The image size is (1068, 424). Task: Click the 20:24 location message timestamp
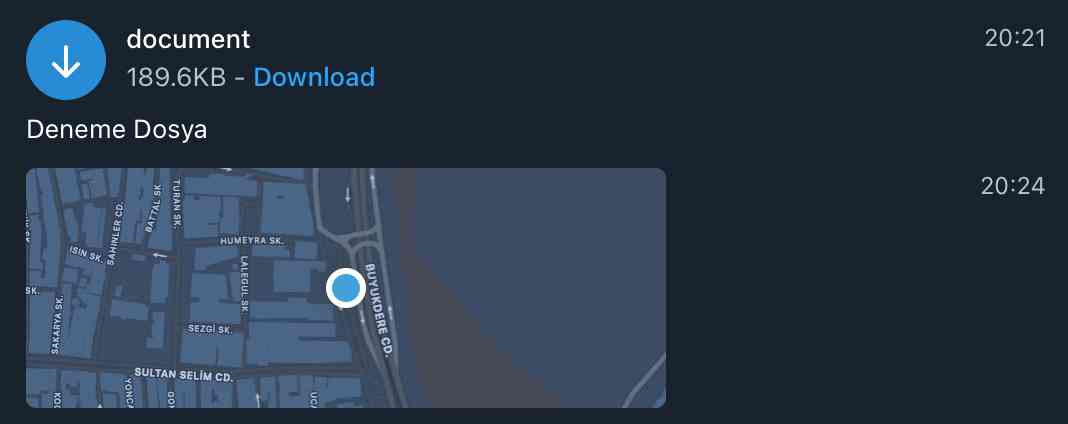point(1013,186)
